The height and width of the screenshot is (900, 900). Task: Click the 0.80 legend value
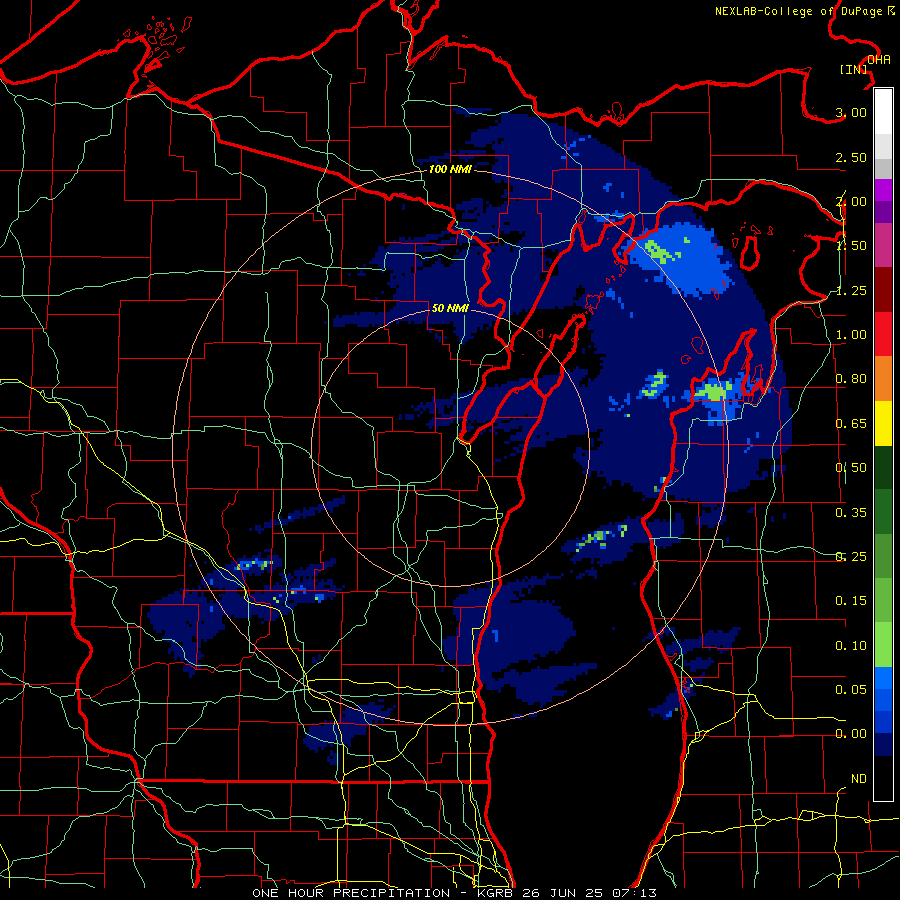click(x=851, y=379)
